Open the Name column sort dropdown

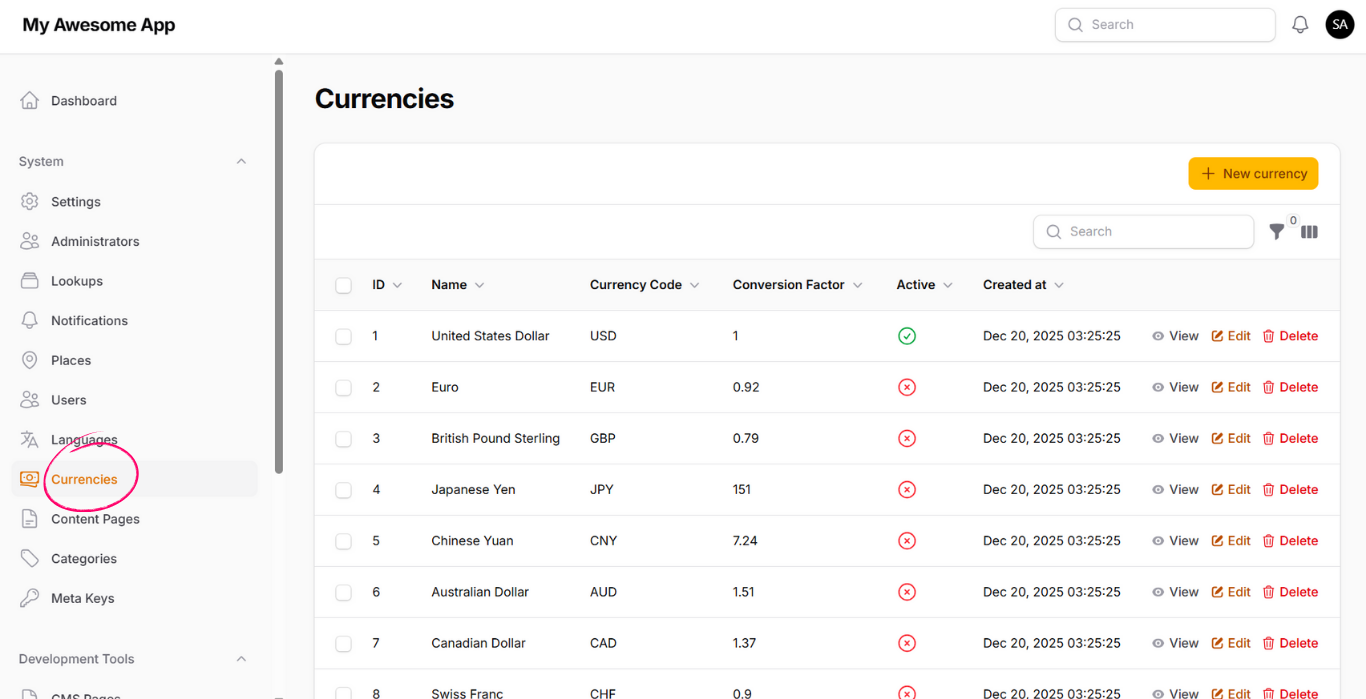[480, 284]
